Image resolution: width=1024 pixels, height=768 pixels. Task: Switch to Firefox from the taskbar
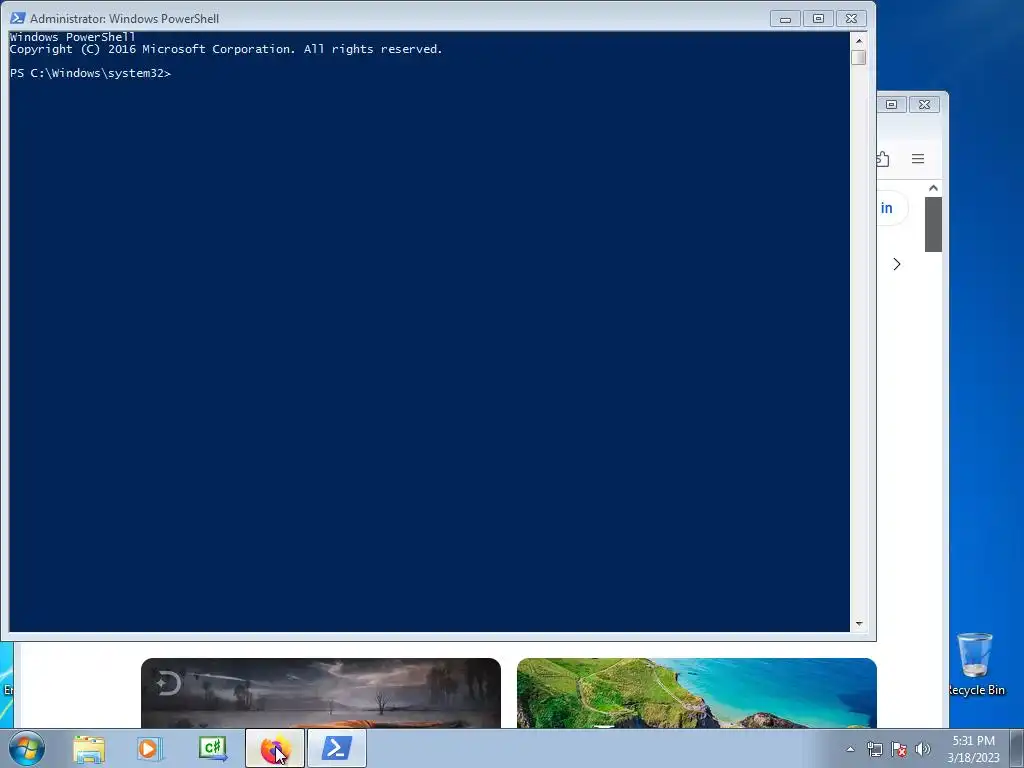coord(275,748)
